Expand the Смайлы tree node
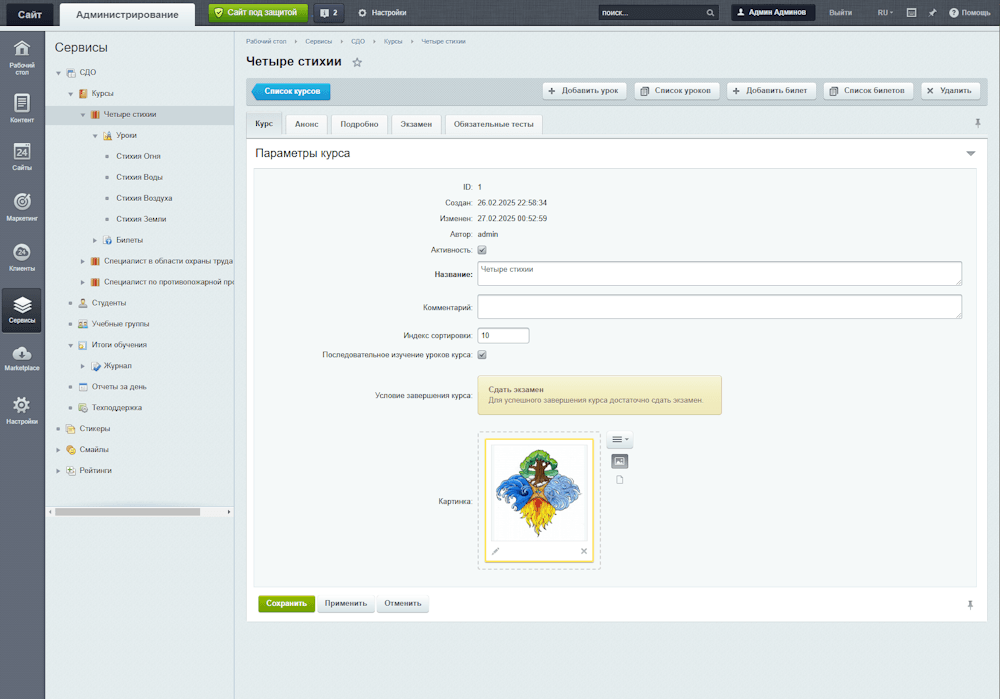Screen dimensions: 1000x699 [x=58, y=450]
